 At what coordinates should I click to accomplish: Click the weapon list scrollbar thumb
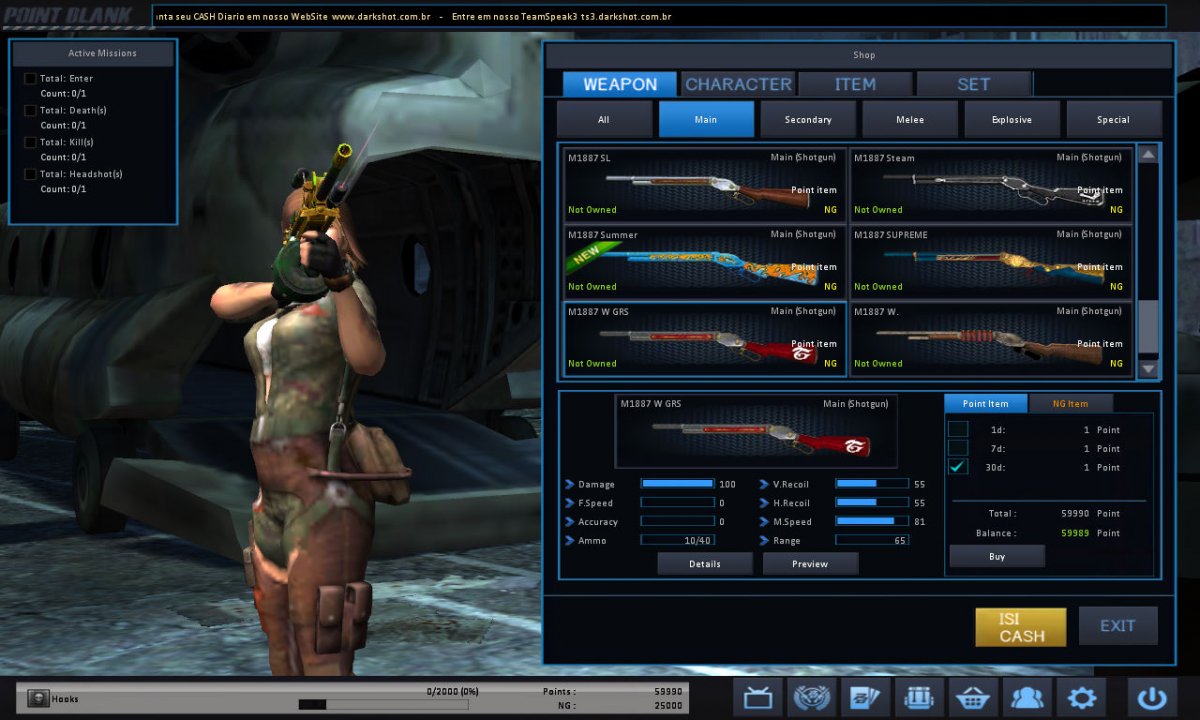[1148, 326]
